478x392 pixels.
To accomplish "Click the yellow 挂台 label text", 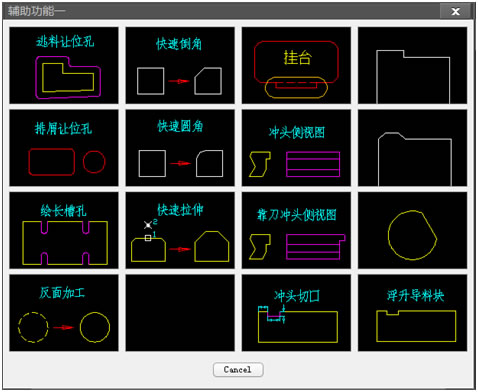I will (297, 58).
